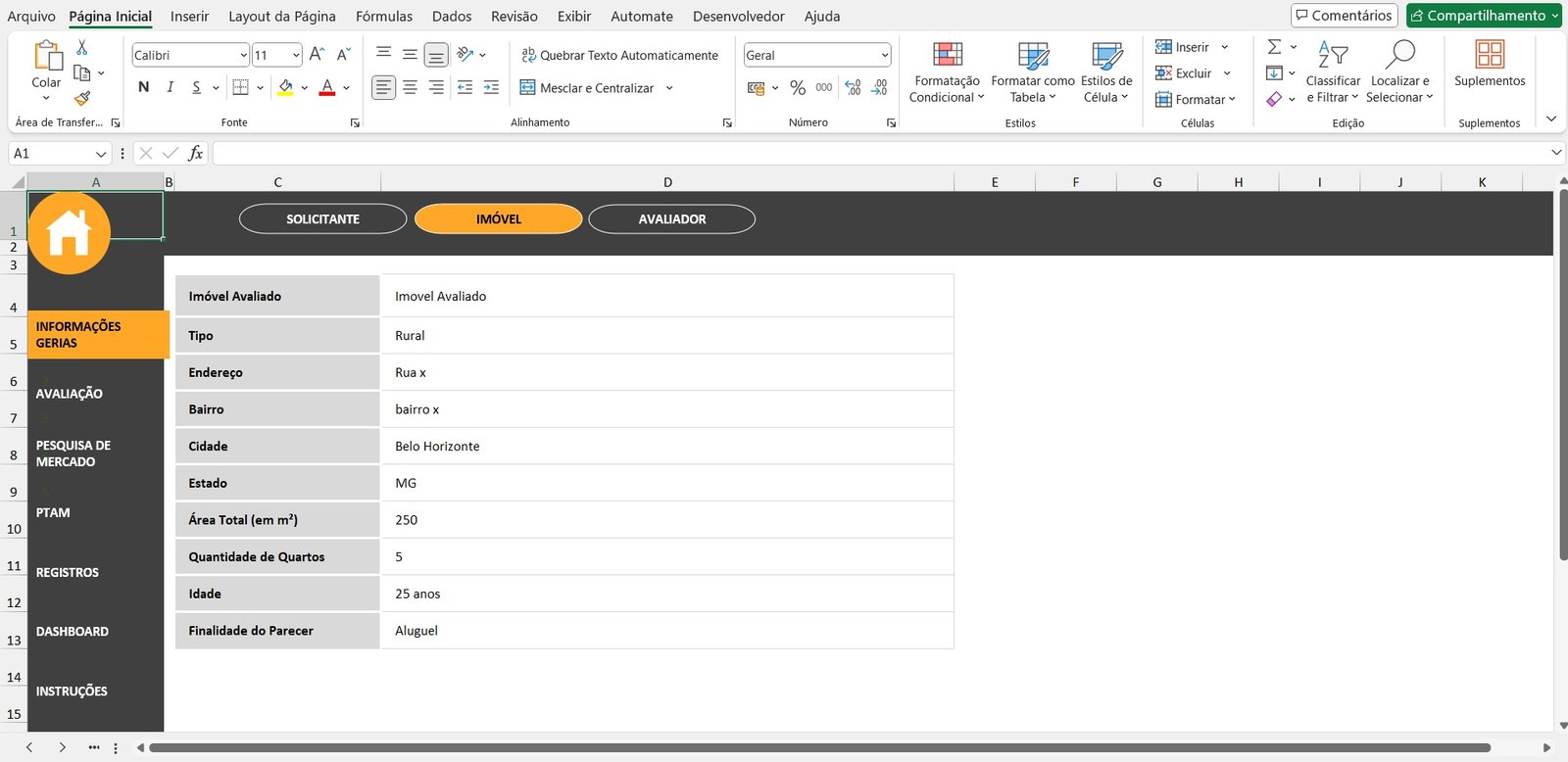1568x762 pixels.
Task: Click the Insert Function fx icon
Action: coord(196,153)
